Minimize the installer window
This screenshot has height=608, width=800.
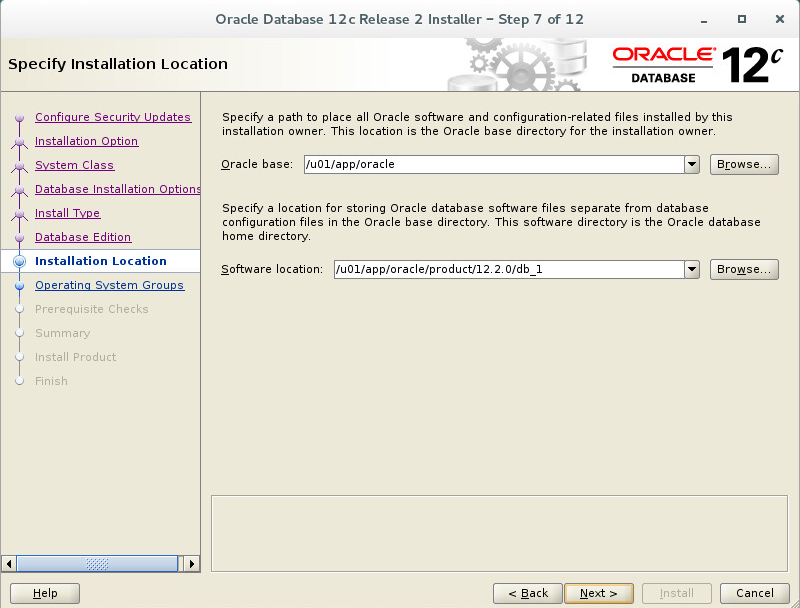coord(704,20)
